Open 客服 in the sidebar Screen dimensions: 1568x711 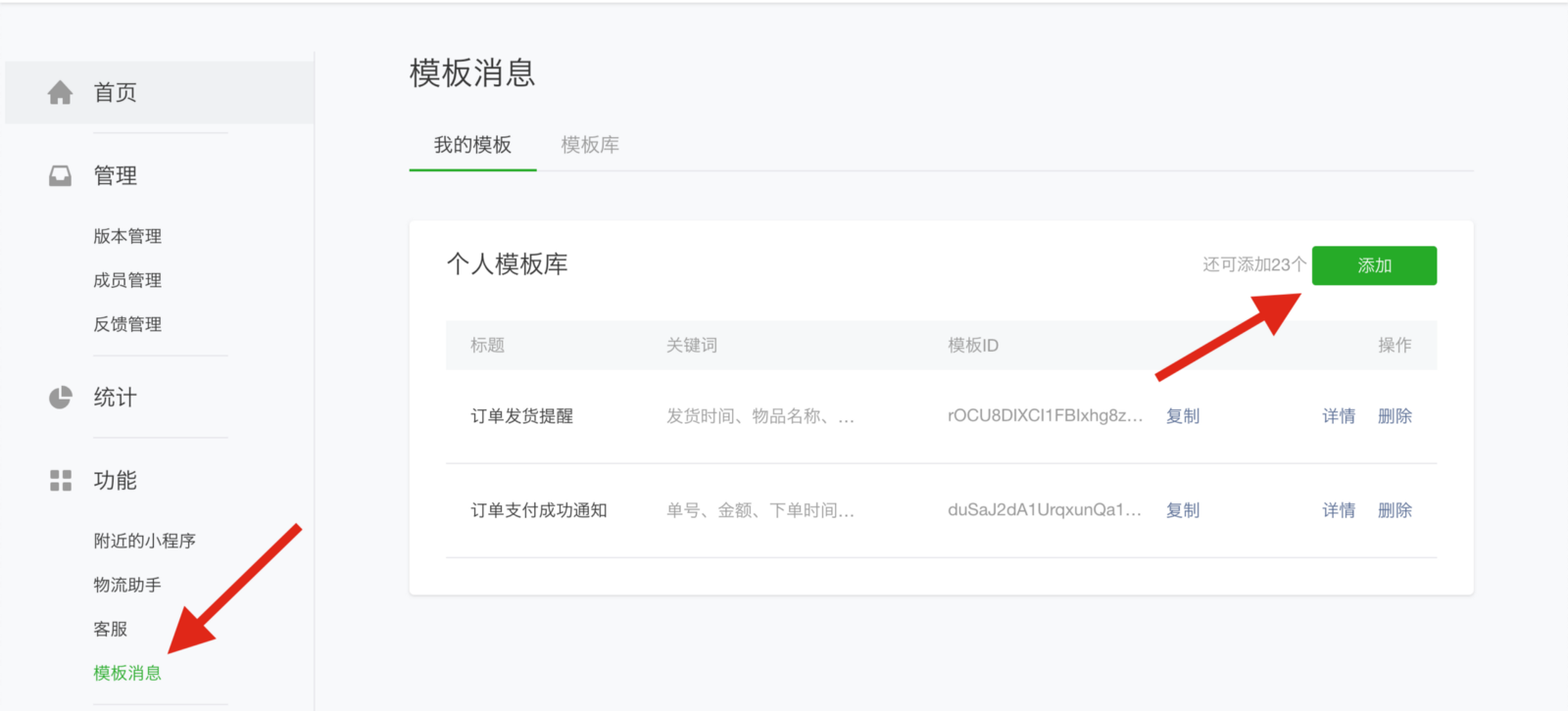(x=111, y=629)
